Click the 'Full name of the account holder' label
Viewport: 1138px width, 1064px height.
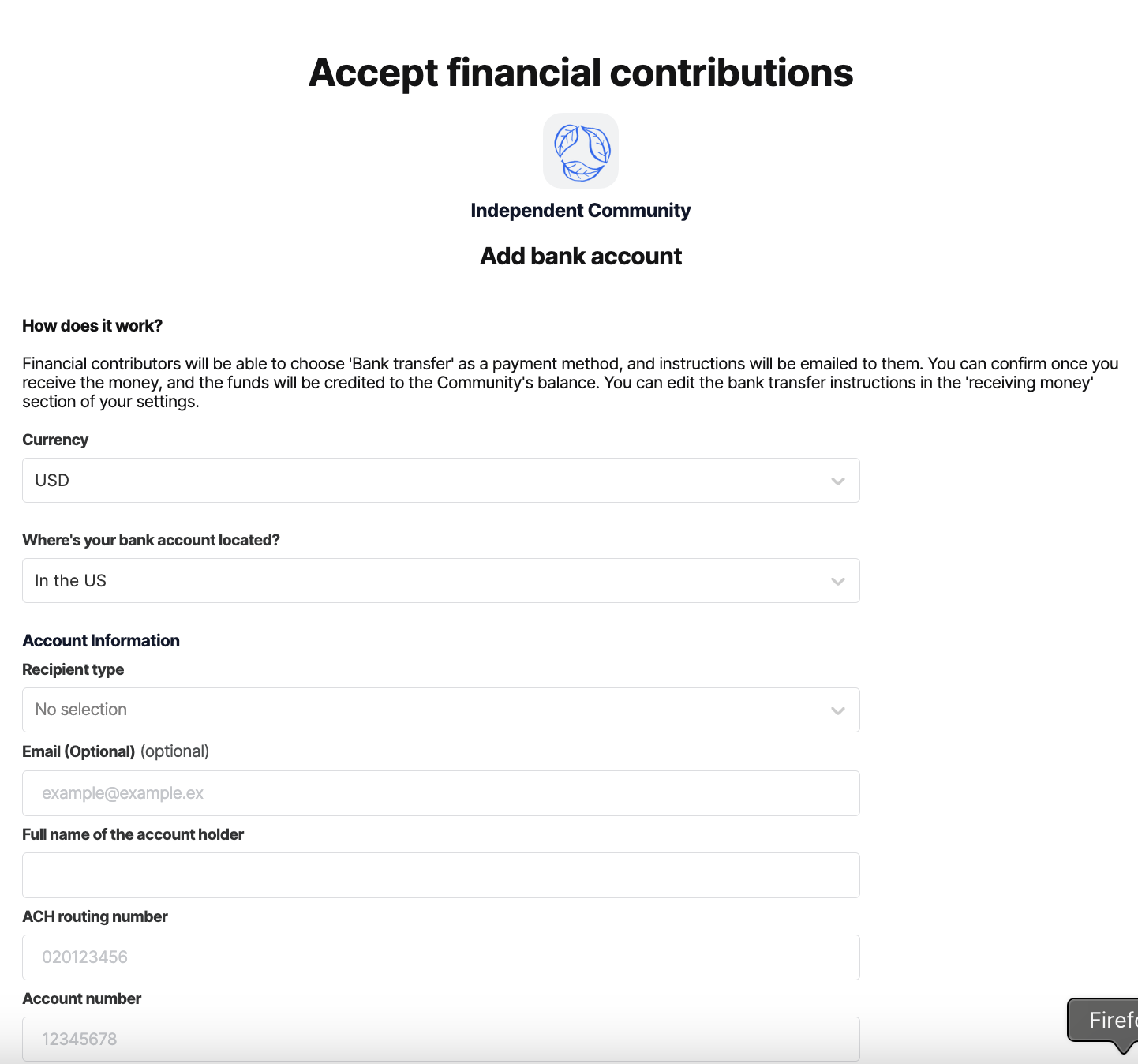coord(133,834)
